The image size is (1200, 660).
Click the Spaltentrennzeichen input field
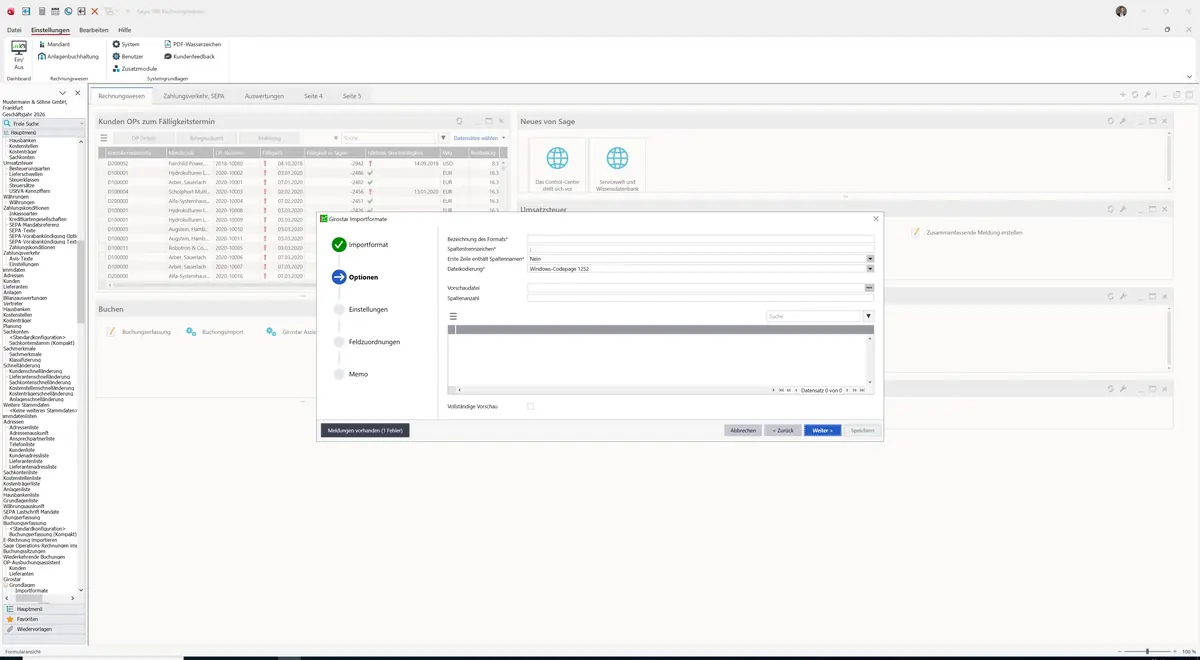tap(700, 248)
